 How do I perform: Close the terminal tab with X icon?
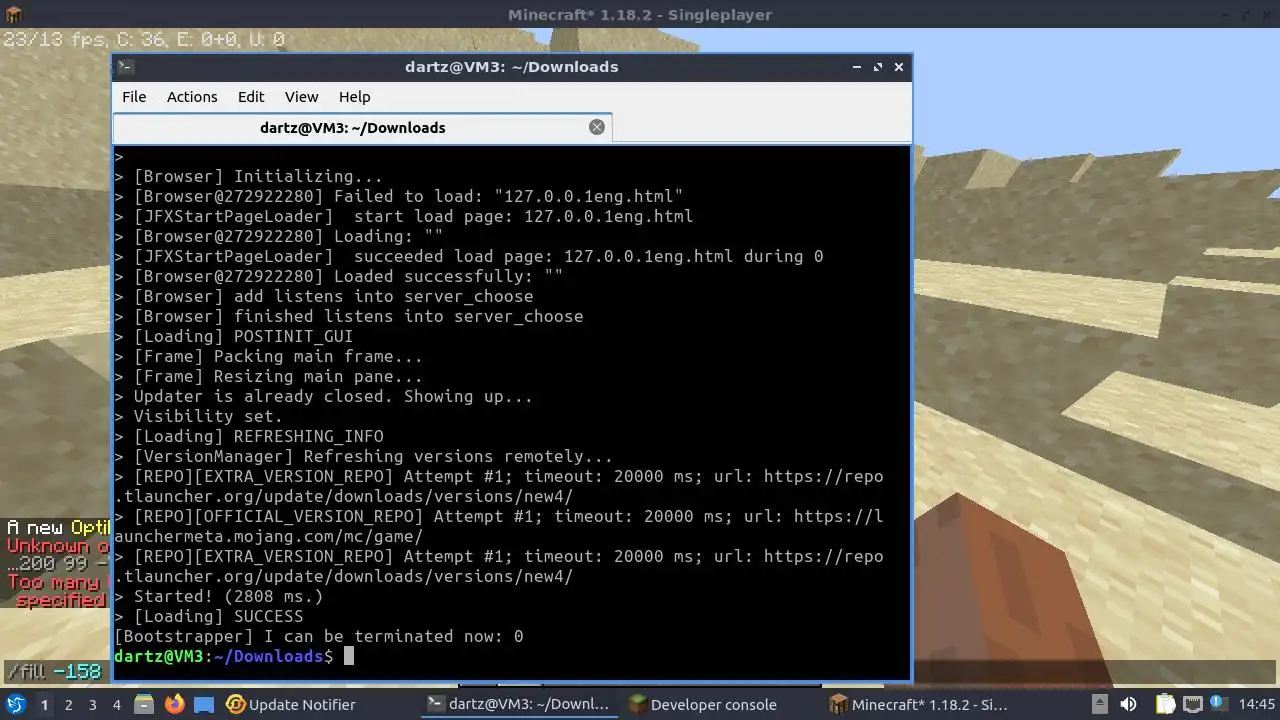(597, 127)
